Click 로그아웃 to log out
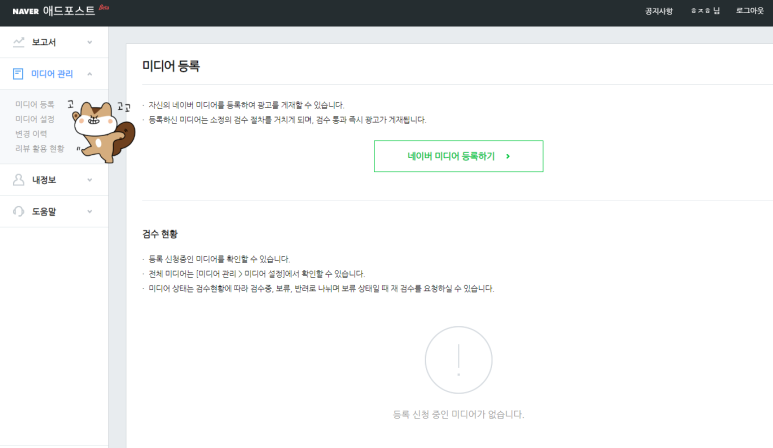The height and width of the screenshot is (448, 773). [x=749, y=11]
